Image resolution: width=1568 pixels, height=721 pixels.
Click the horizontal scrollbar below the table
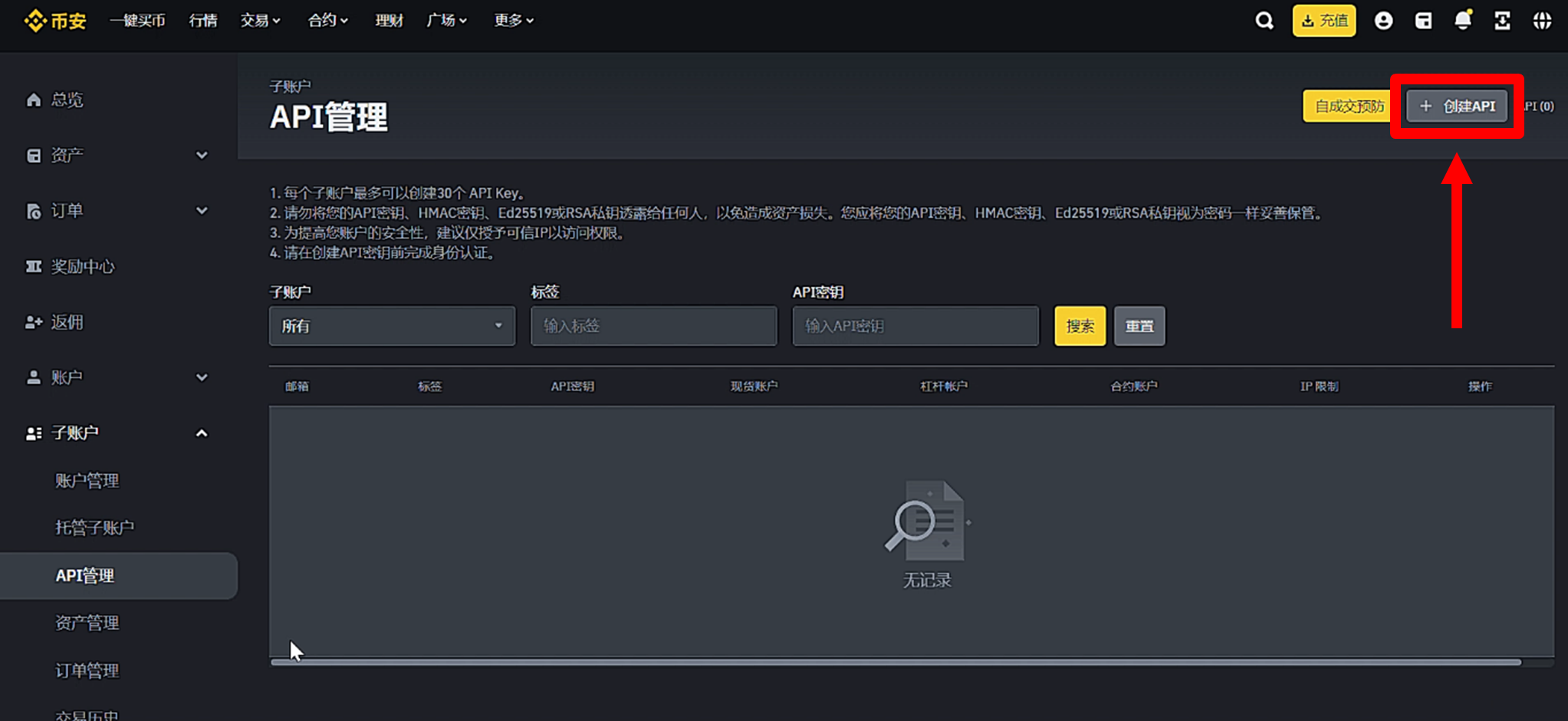point(895,662)
